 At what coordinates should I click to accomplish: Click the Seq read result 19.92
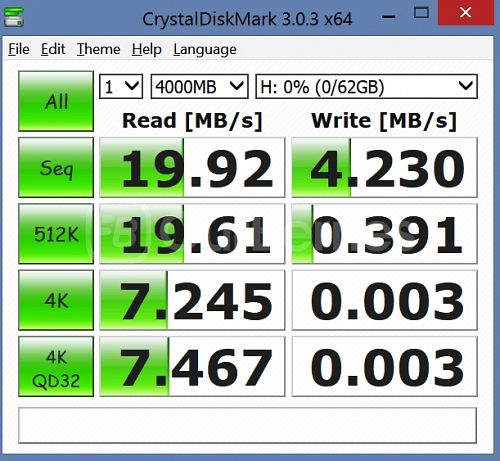[x=192, y=167]
